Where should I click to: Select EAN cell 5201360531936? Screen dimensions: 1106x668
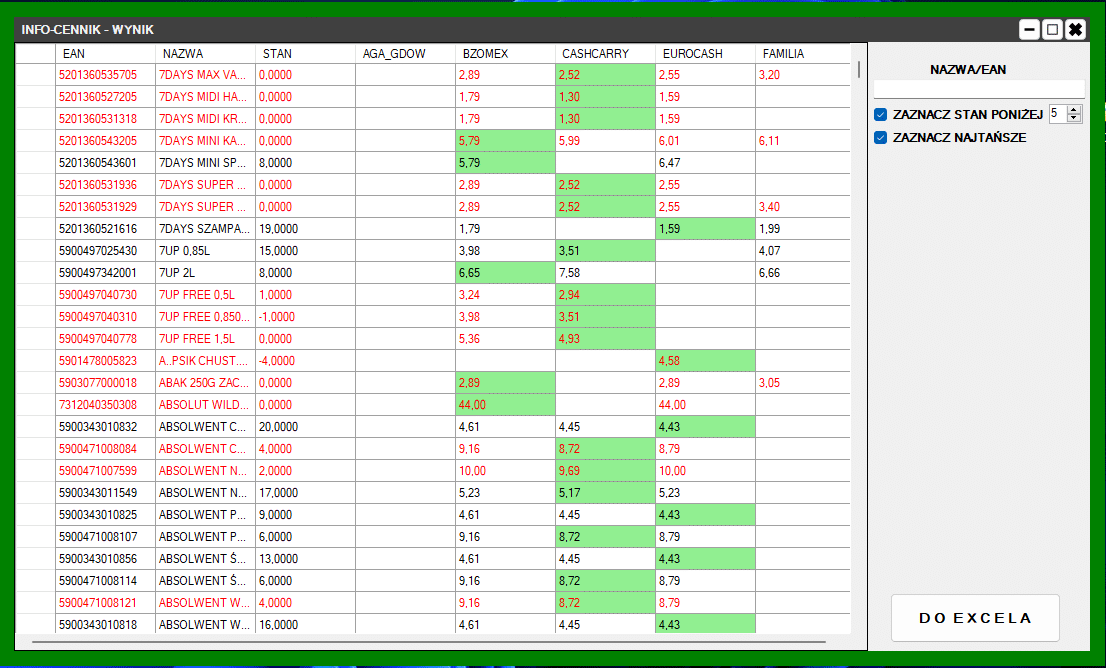point(105,185)
